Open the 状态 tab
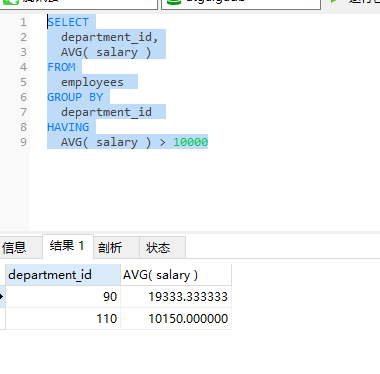 [x=162, y=247]
